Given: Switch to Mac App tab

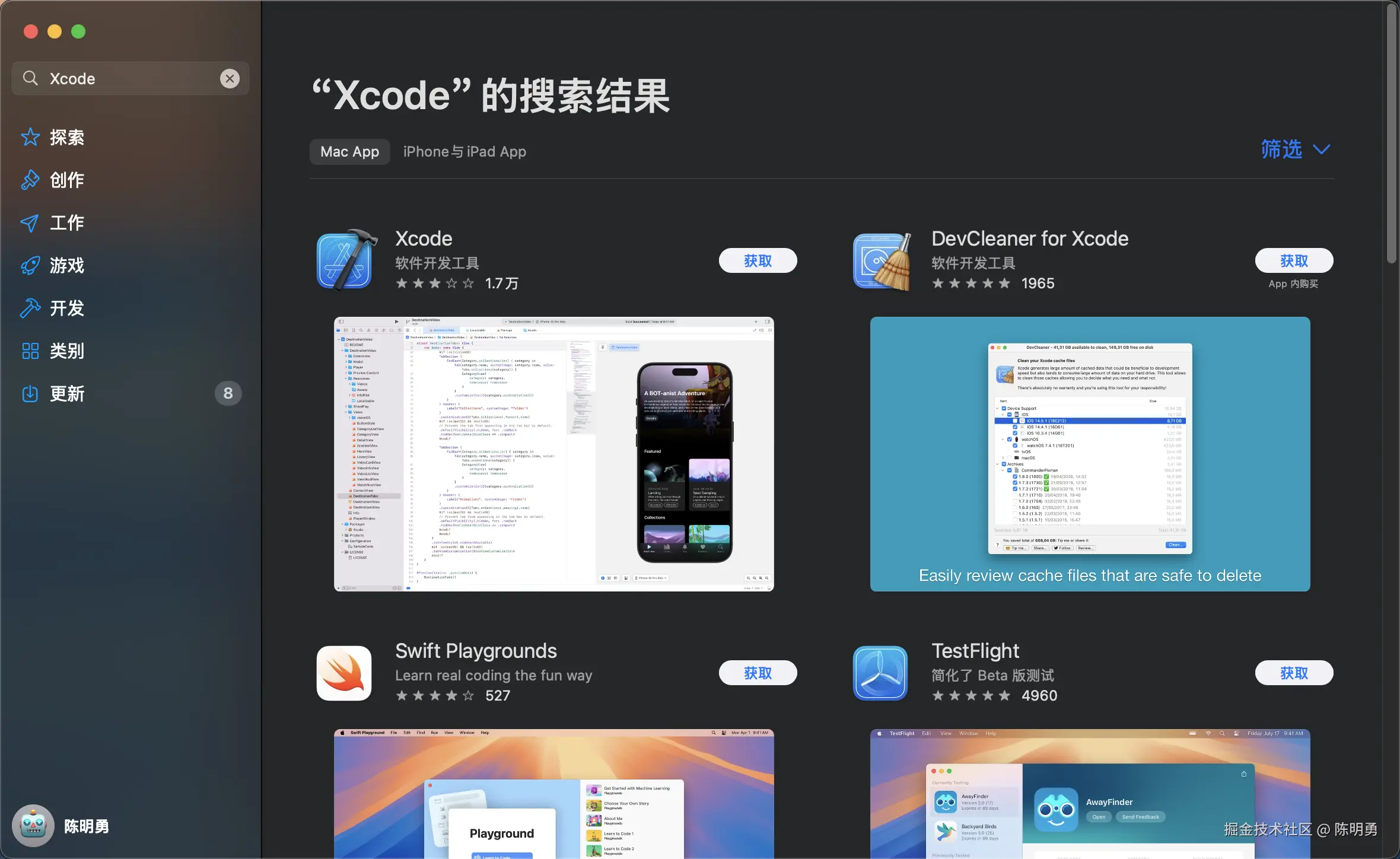Looking at the screenshot, I should coord(349,152).
